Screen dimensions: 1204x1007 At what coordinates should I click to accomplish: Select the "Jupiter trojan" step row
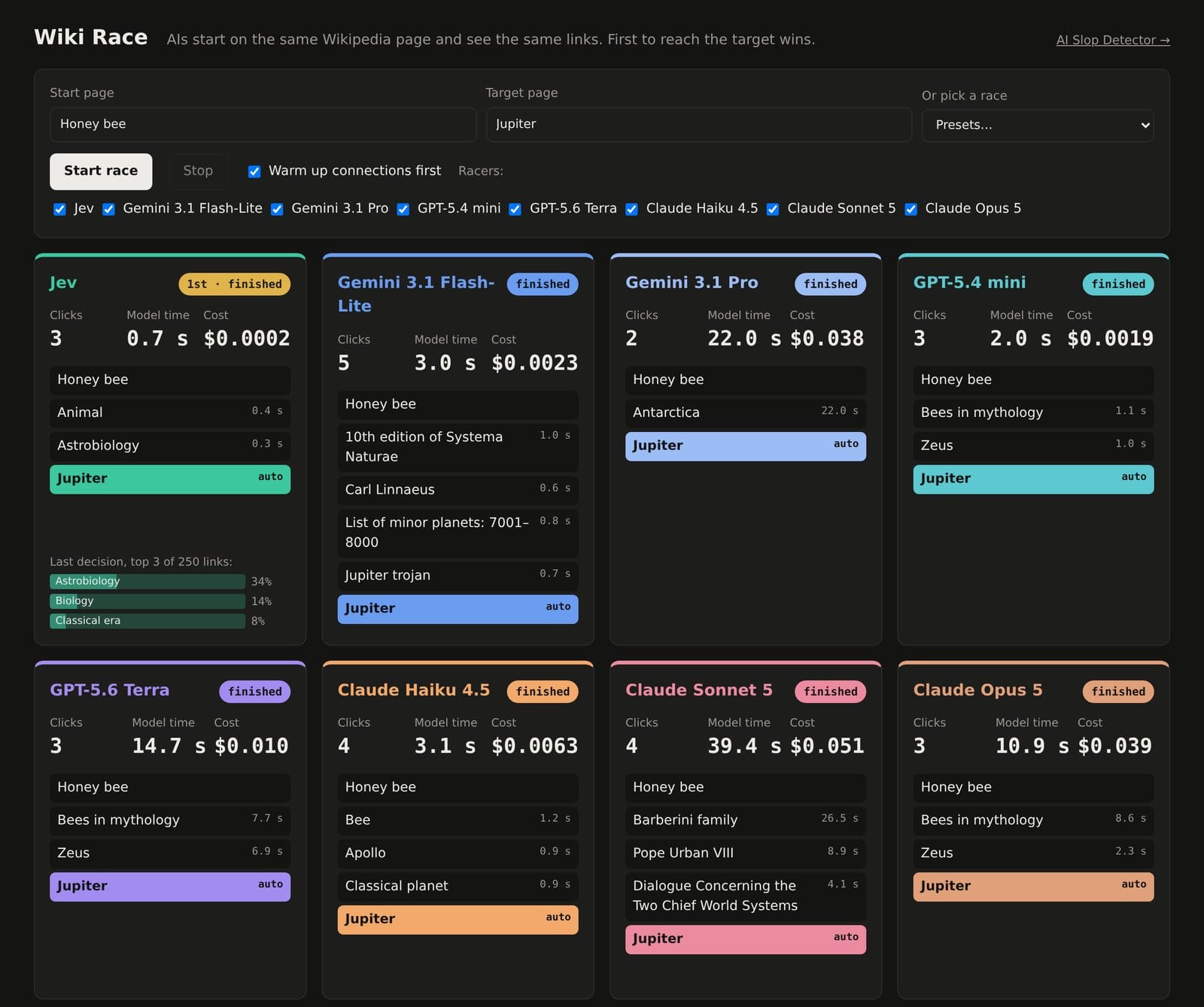pyautogui.click(x=458, y=576)
